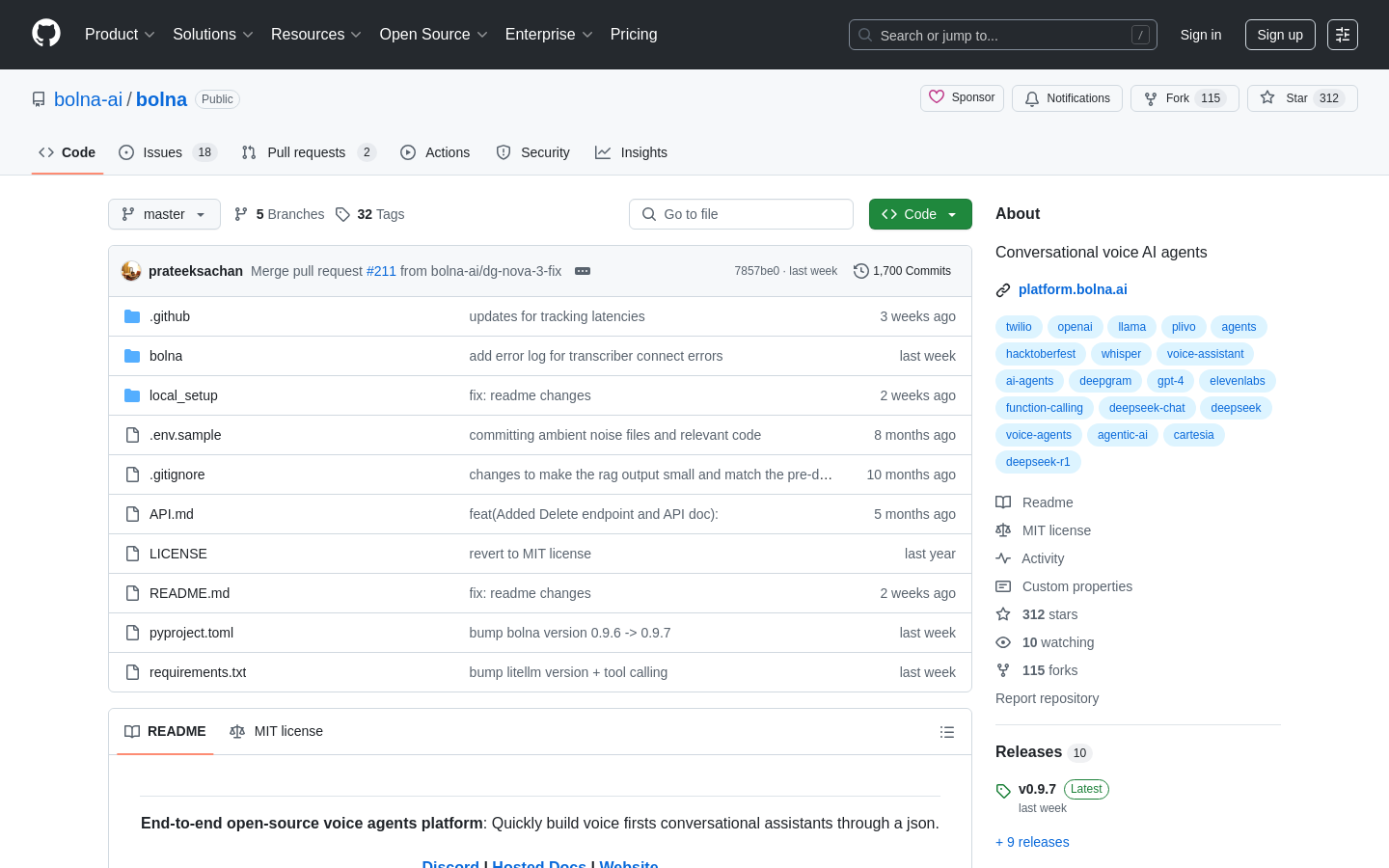The width and height of the screenshot is (1389, 868).
Task: Open the command palette icon in header
Action: click(1343, 35)
